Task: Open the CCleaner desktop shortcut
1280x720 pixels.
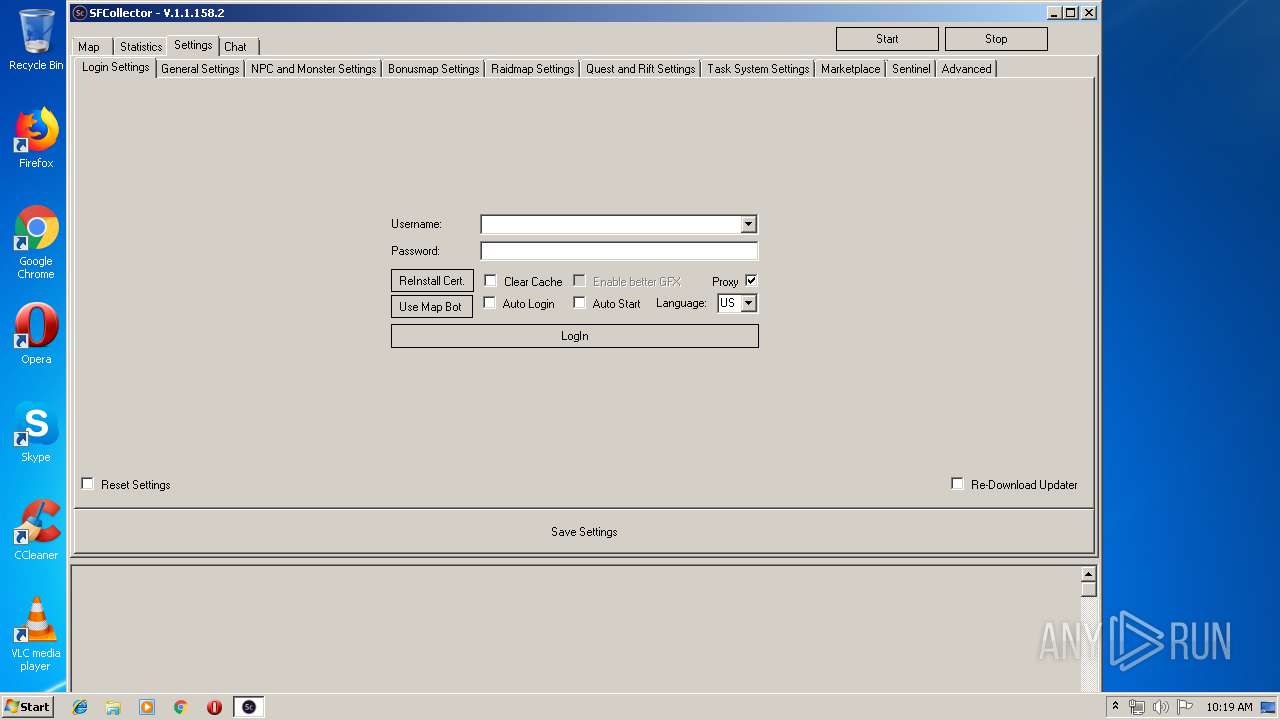Action: point(35,530)
